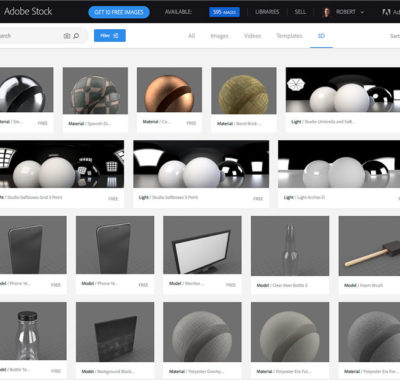Click the Adobe Stock logo
Viewport: 400px width, 380px height.
point(27,11)
